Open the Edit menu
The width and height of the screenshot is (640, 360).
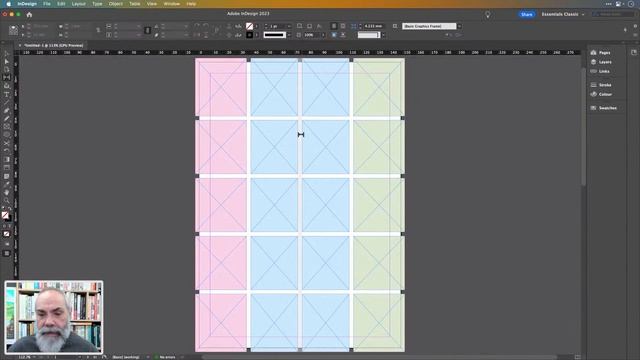(61, 4)
